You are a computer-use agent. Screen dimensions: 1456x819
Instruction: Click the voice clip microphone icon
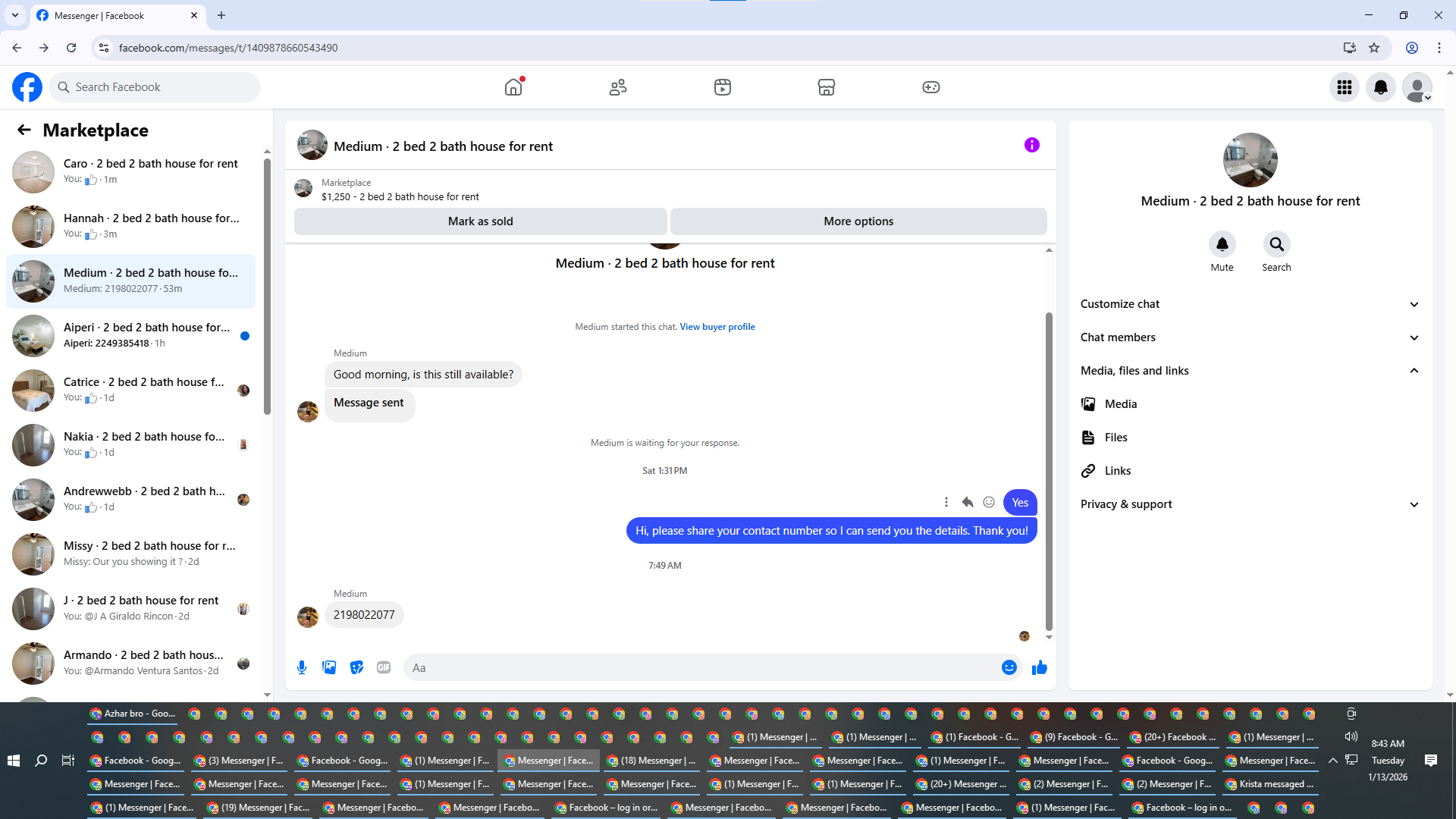302,667
